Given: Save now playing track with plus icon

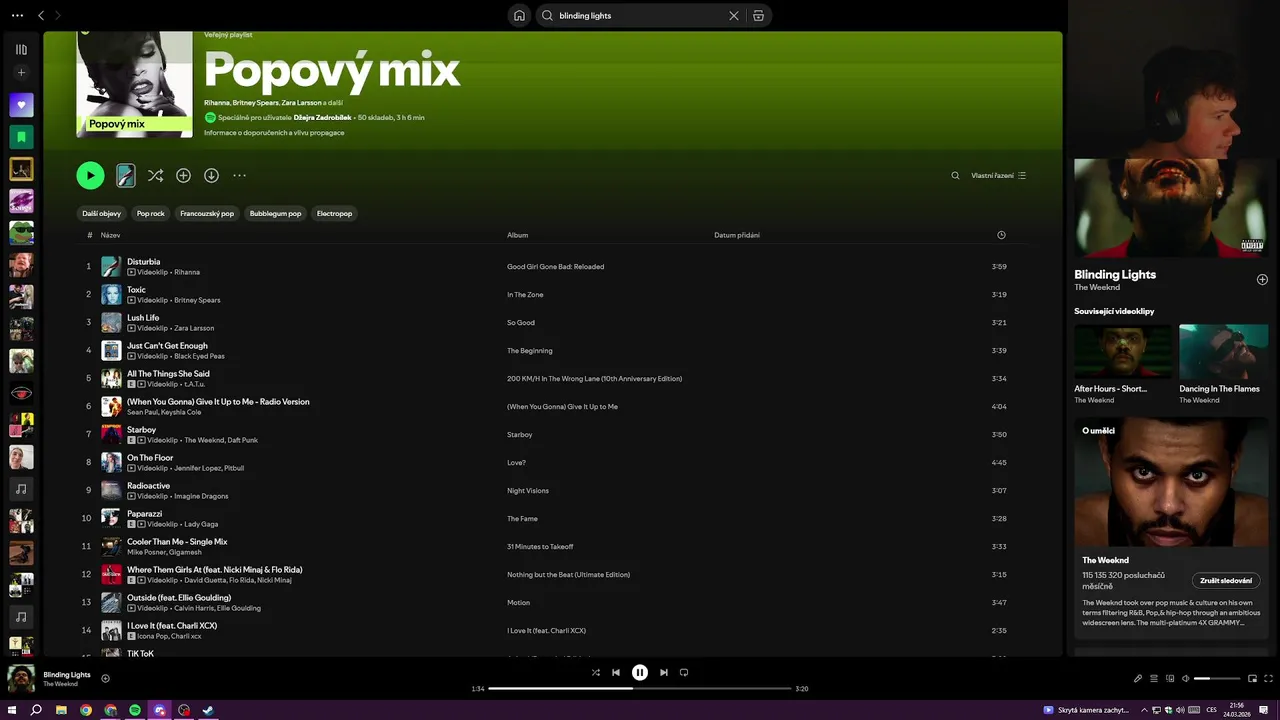Looking at the screenshot, I should [105, 678].
